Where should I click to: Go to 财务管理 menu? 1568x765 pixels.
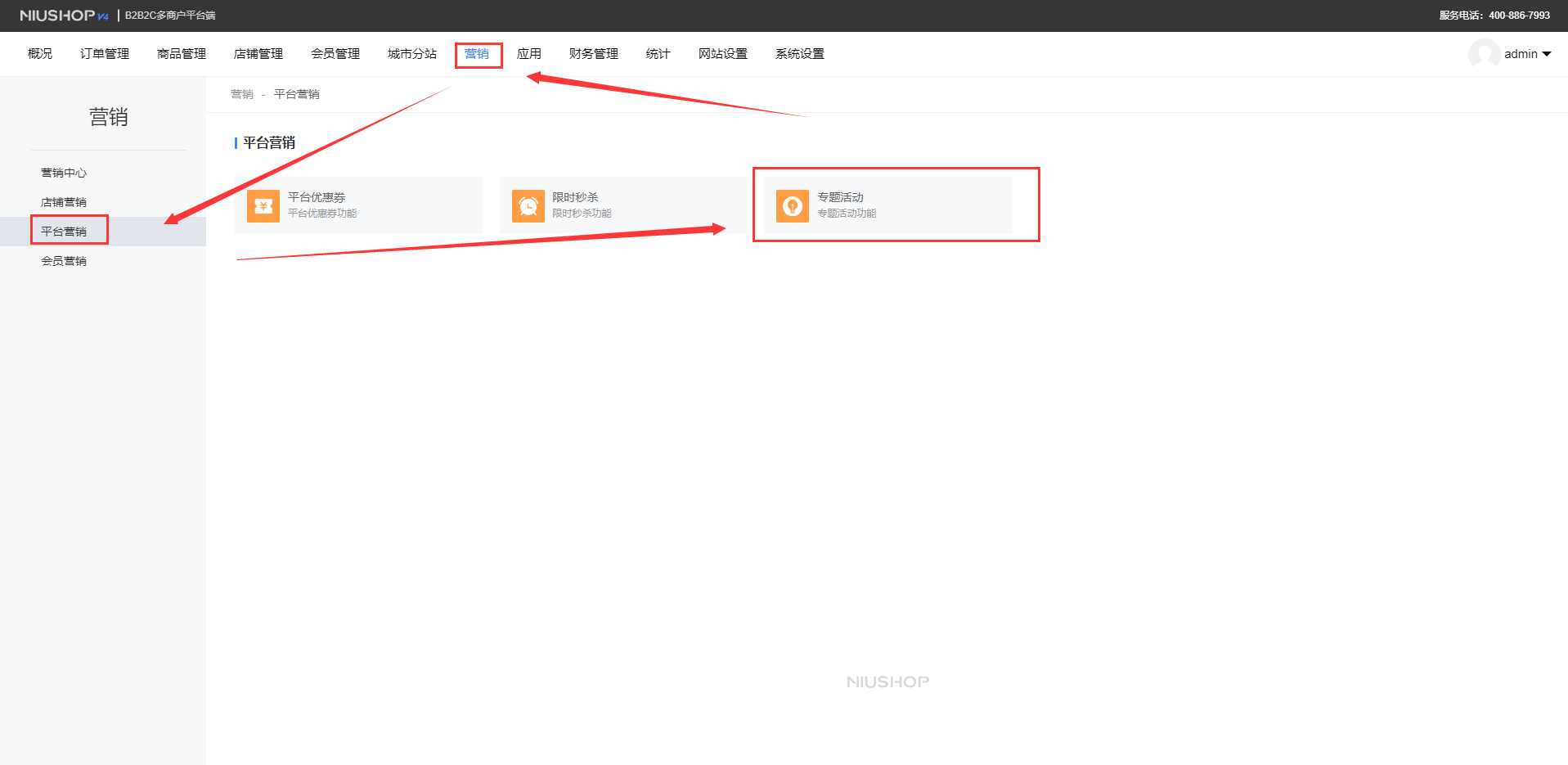pyautogui.click(x=594, y=54)
